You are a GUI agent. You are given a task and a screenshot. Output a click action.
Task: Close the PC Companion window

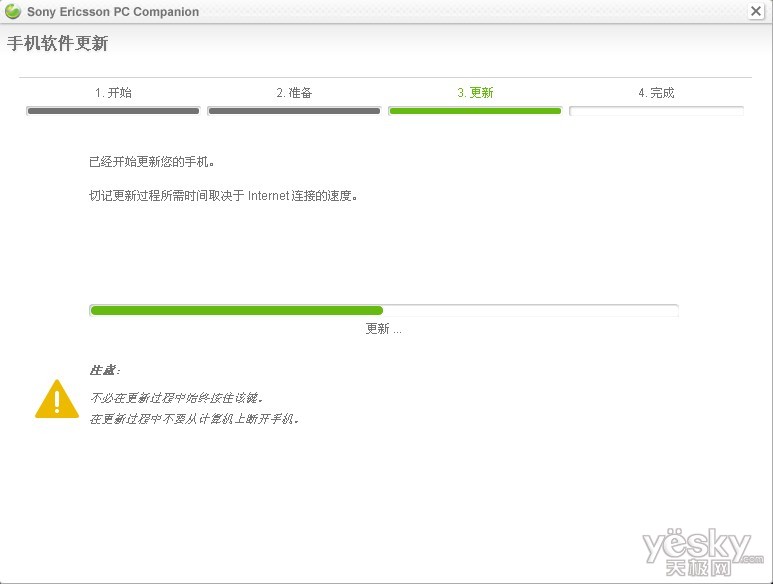[755, 11]
